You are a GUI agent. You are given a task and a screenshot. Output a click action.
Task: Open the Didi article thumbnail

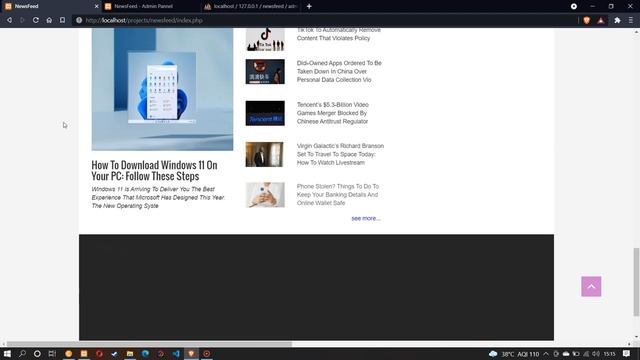[x=265, y=71]
